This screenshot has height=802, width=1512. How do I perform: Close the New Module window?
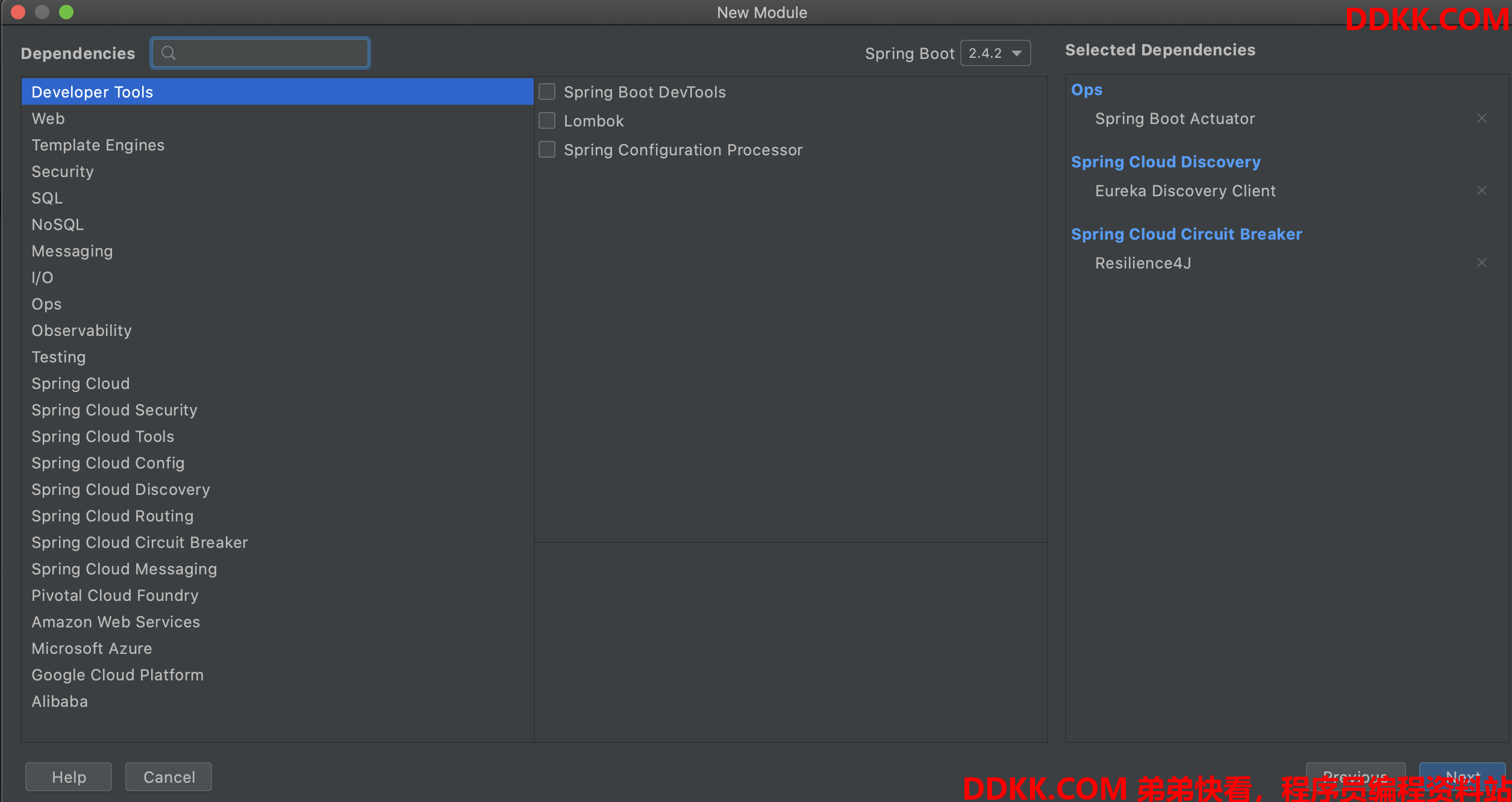[x=18, y=12]
